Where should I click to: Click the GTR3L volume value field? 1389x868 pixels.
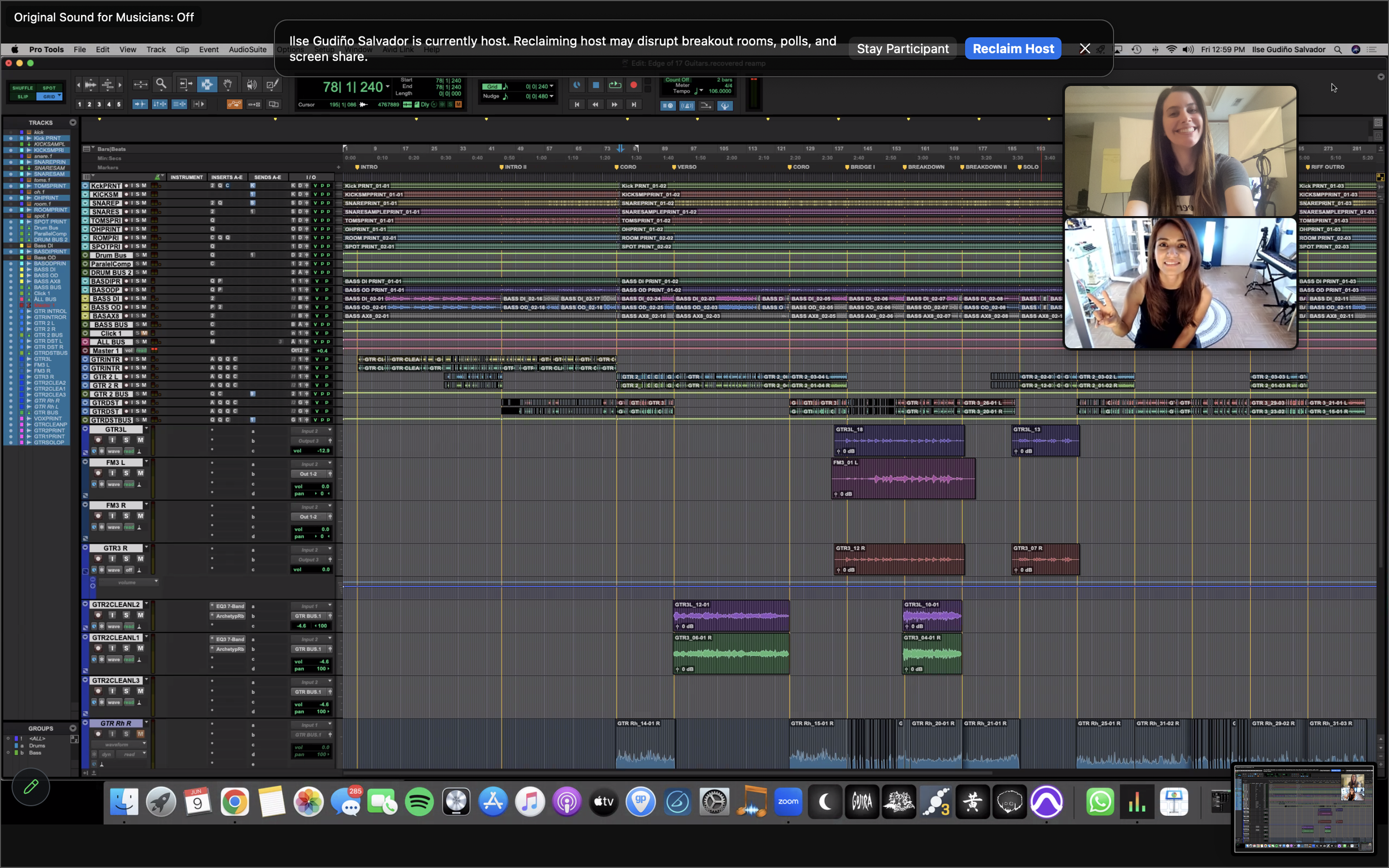tap(312, 450)
